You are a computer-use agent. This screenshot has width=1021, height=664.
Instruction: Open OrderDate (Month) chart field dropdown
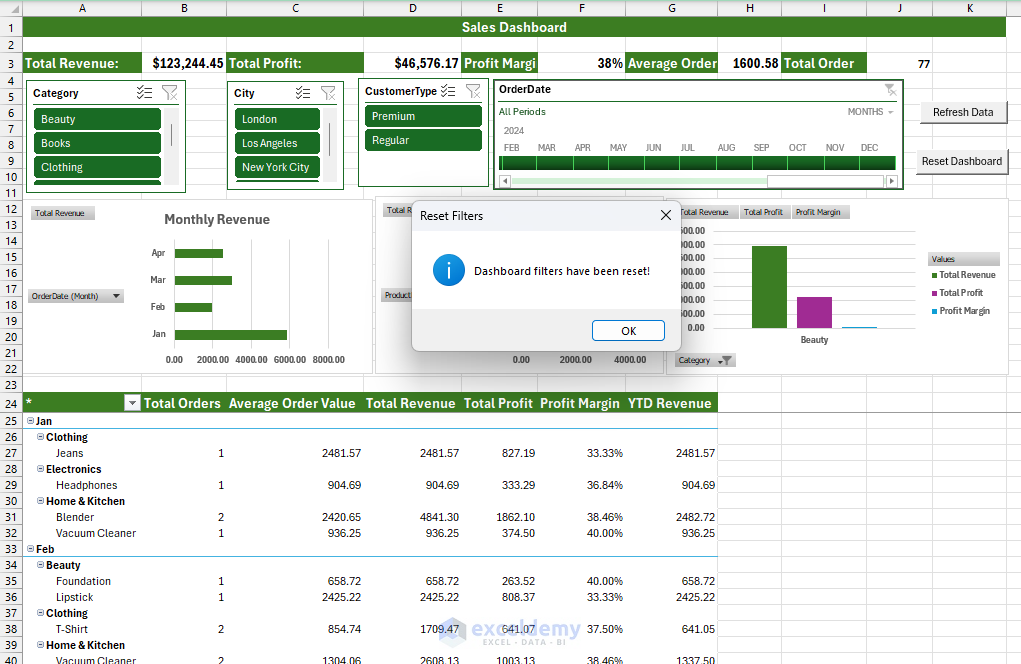tap(76, 296)
